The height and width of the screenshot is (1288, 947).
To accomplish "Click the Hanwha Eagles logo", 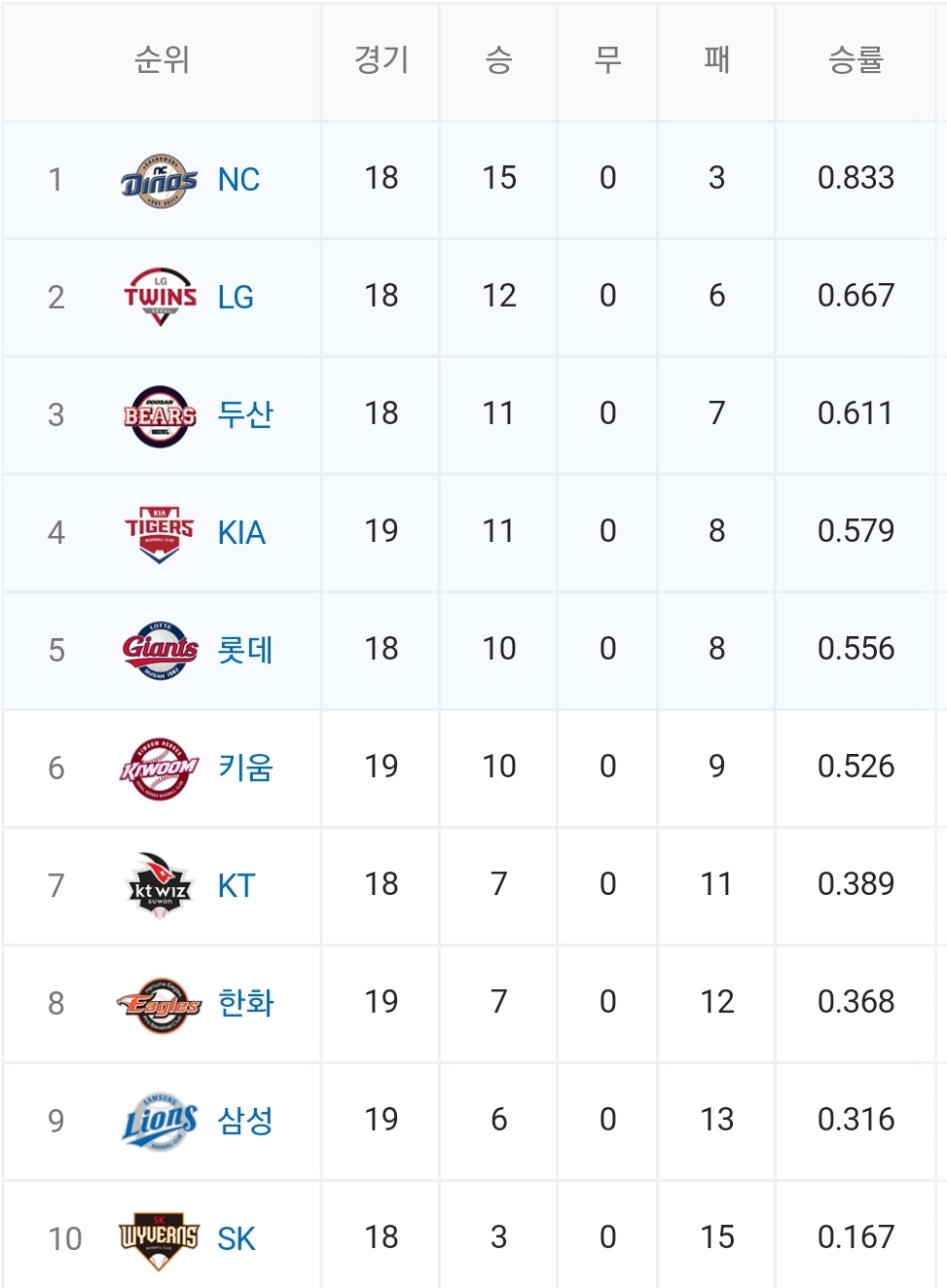I will tap(160, 1004).
